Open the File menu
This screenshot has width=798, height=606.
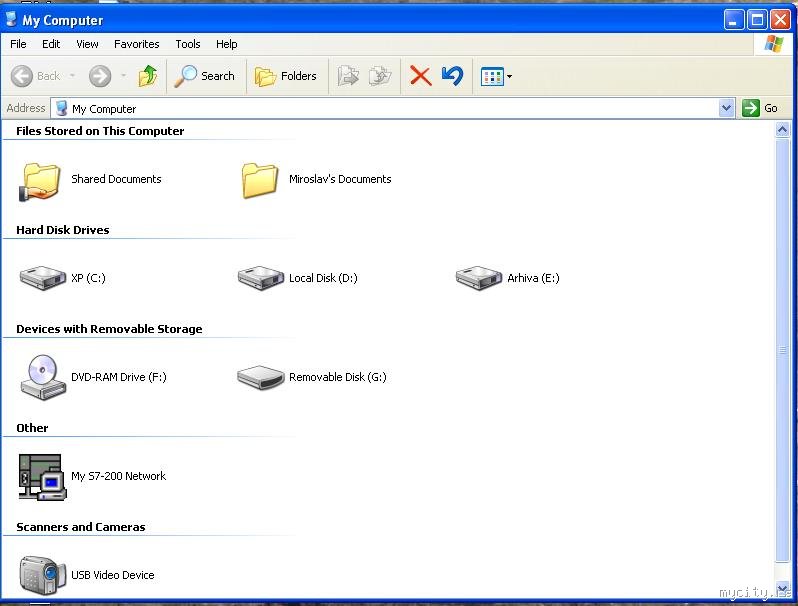pyautogui.click(x=18, y=44)
